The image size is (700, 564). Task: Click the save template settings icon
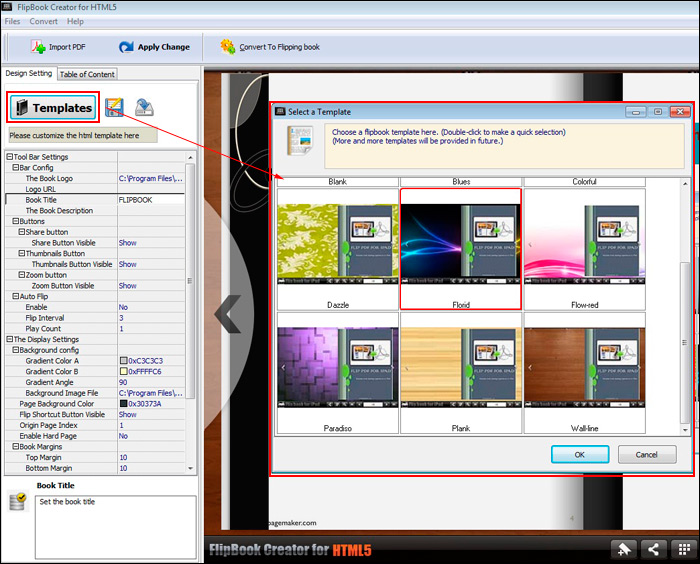[x=114, y=107]
